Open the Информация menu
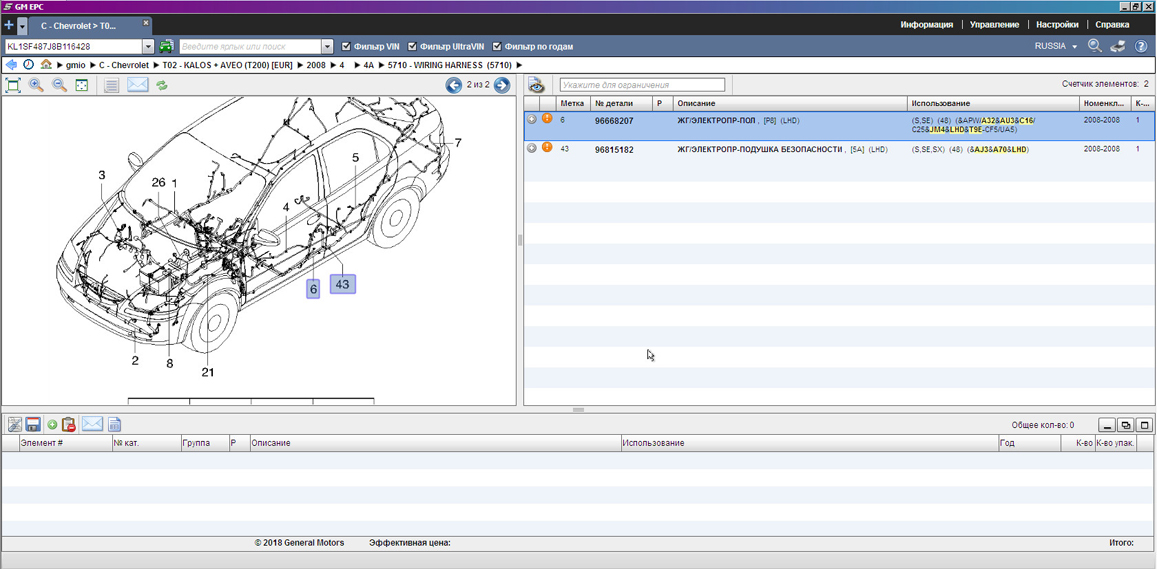The height and width of the screenshot is (569, 1157). (x=926, y=25)
